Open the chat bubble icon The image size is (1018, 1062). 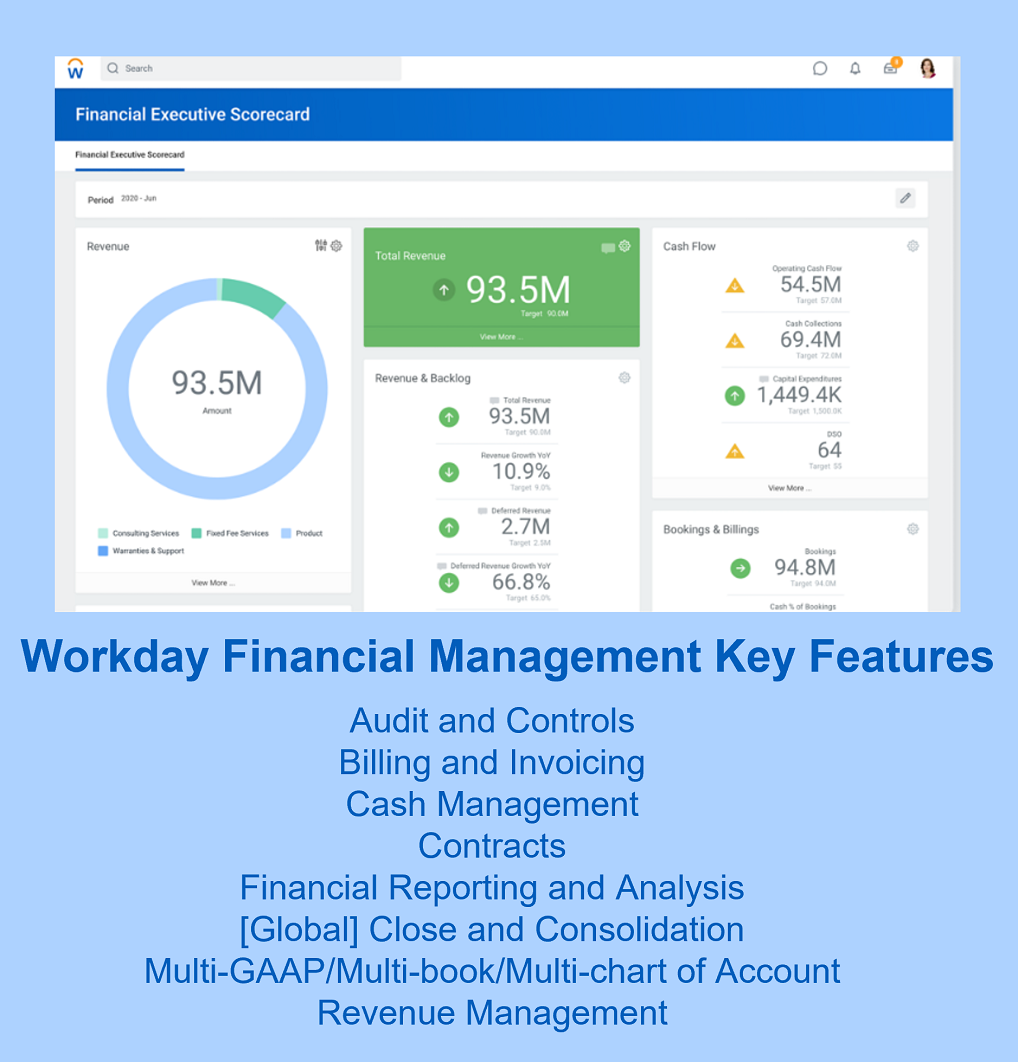(x=820, y=68)
